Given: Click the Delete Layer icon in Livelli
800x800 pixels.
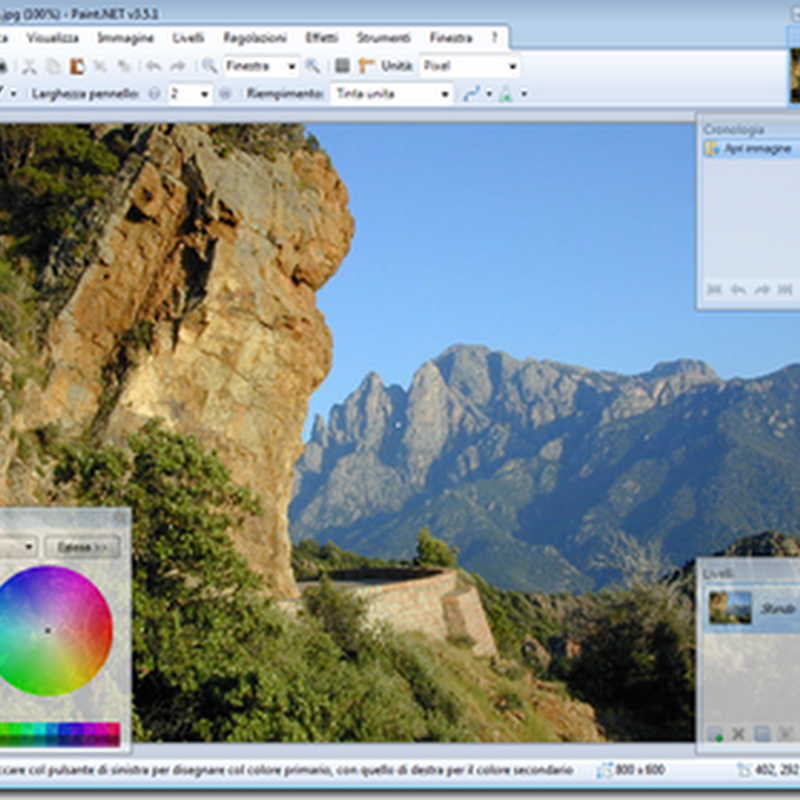Looking at the screenshot, I should pyautogui.click(x=738, y=735).
